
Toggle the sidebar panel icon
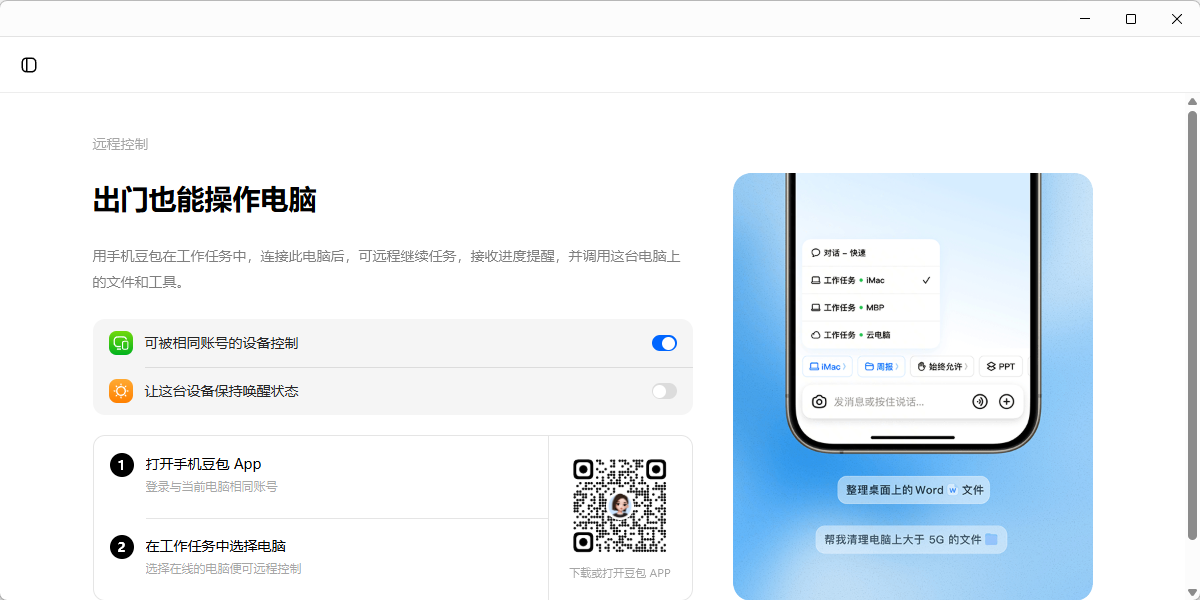(29, 65)
